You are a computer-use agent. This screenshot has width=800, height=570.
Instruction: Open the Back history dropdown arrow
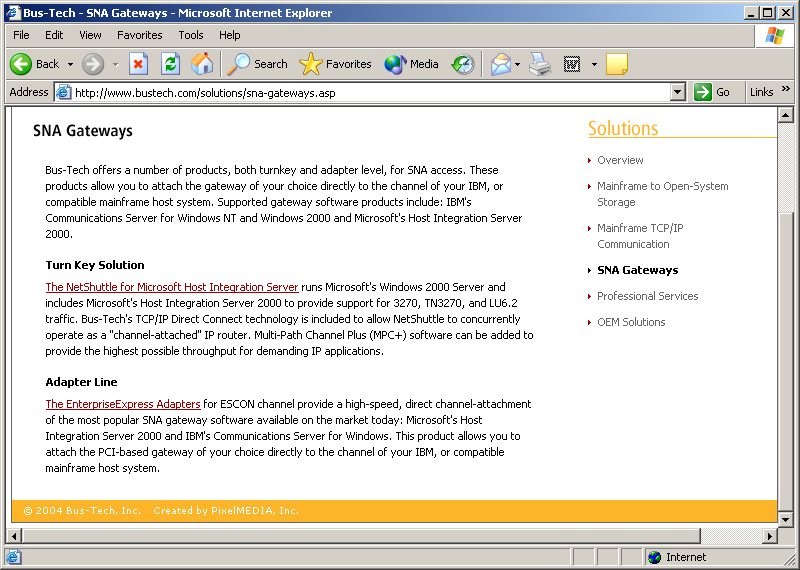(x=70, y=64)
